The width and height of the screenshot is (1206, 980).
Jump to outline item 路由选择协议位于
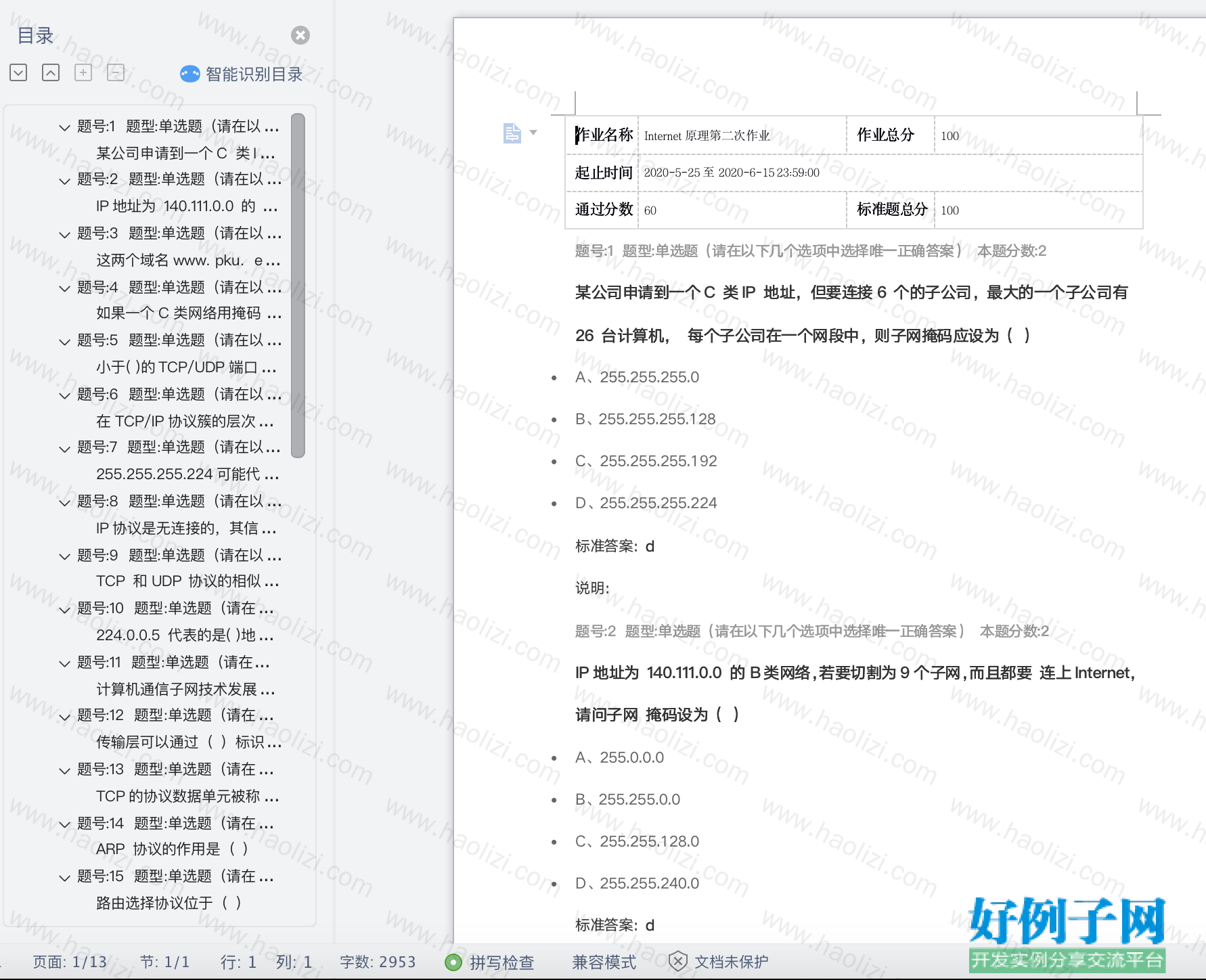[x=169, y=904]
